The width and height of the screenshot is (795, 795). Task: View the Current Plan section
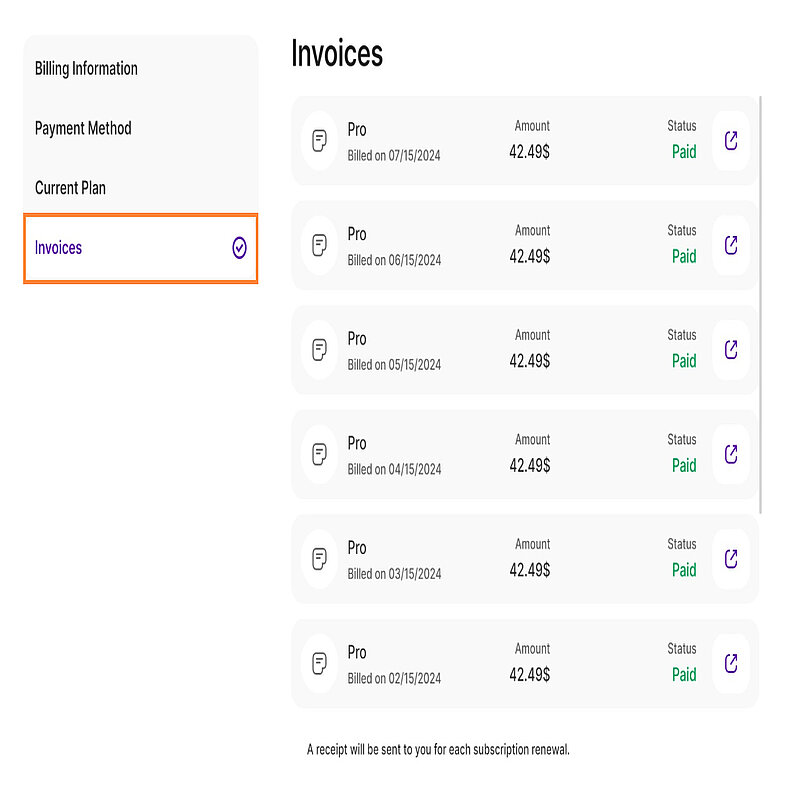(70, 188)
